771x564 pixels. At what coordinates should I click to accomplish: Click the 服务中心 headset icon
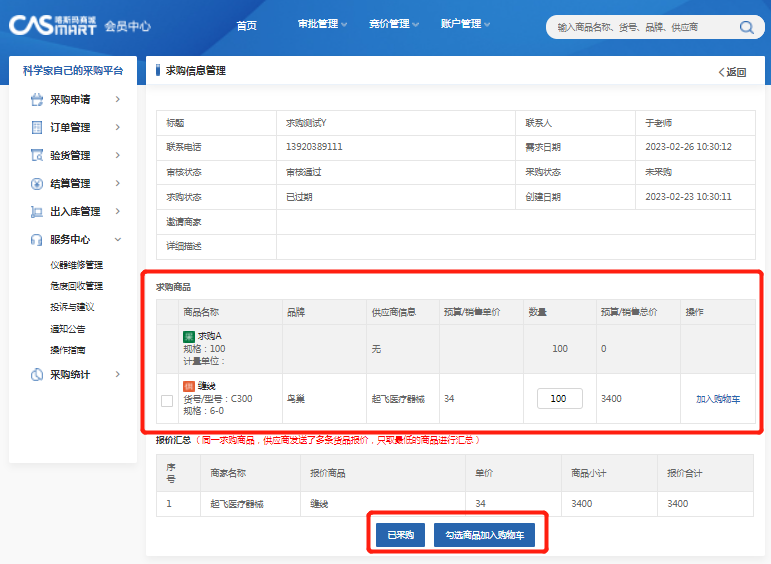point(36,240)
